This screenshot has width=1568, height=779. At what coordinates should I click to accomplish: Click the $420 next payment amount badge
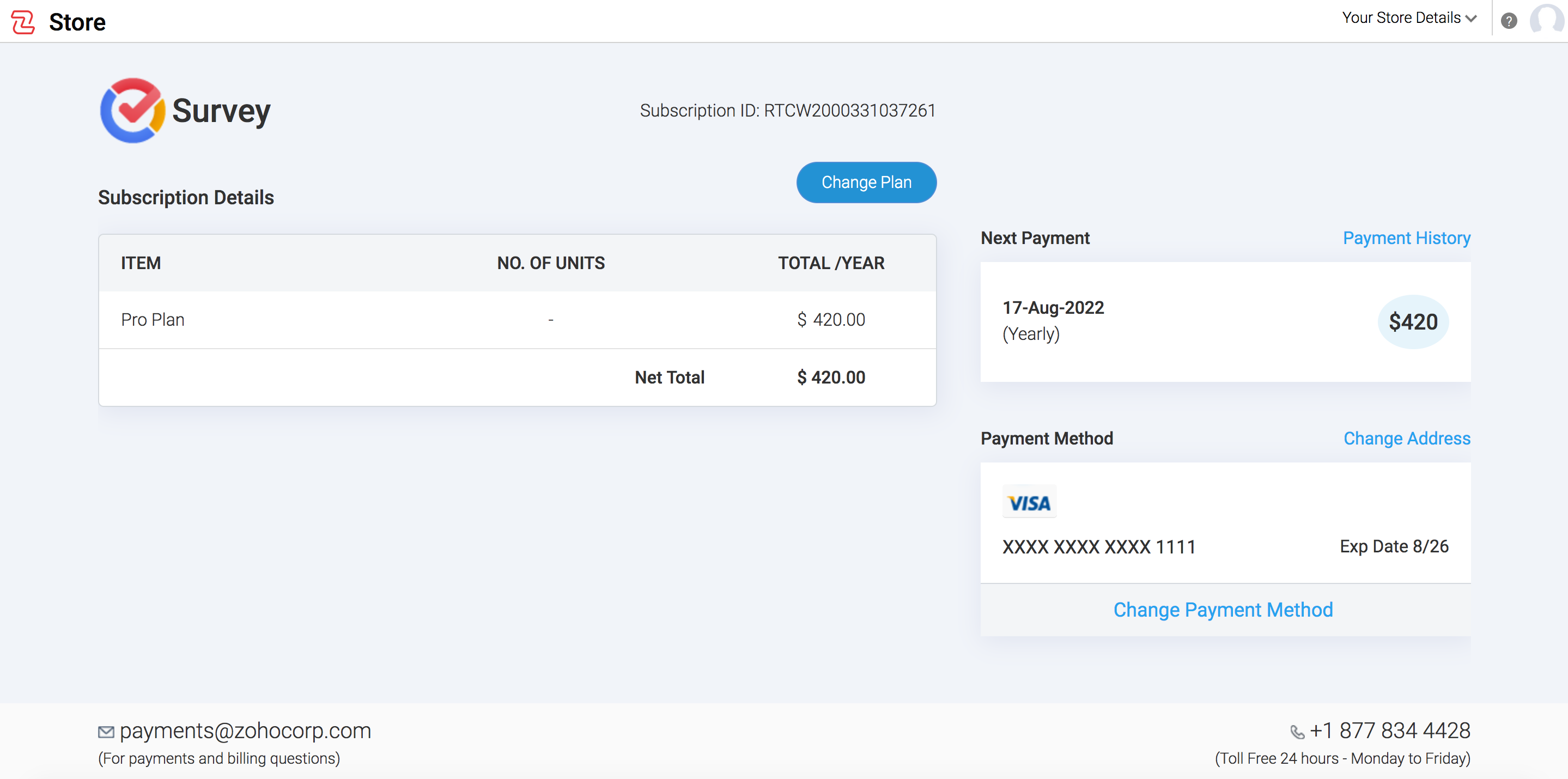point(1412,321)
